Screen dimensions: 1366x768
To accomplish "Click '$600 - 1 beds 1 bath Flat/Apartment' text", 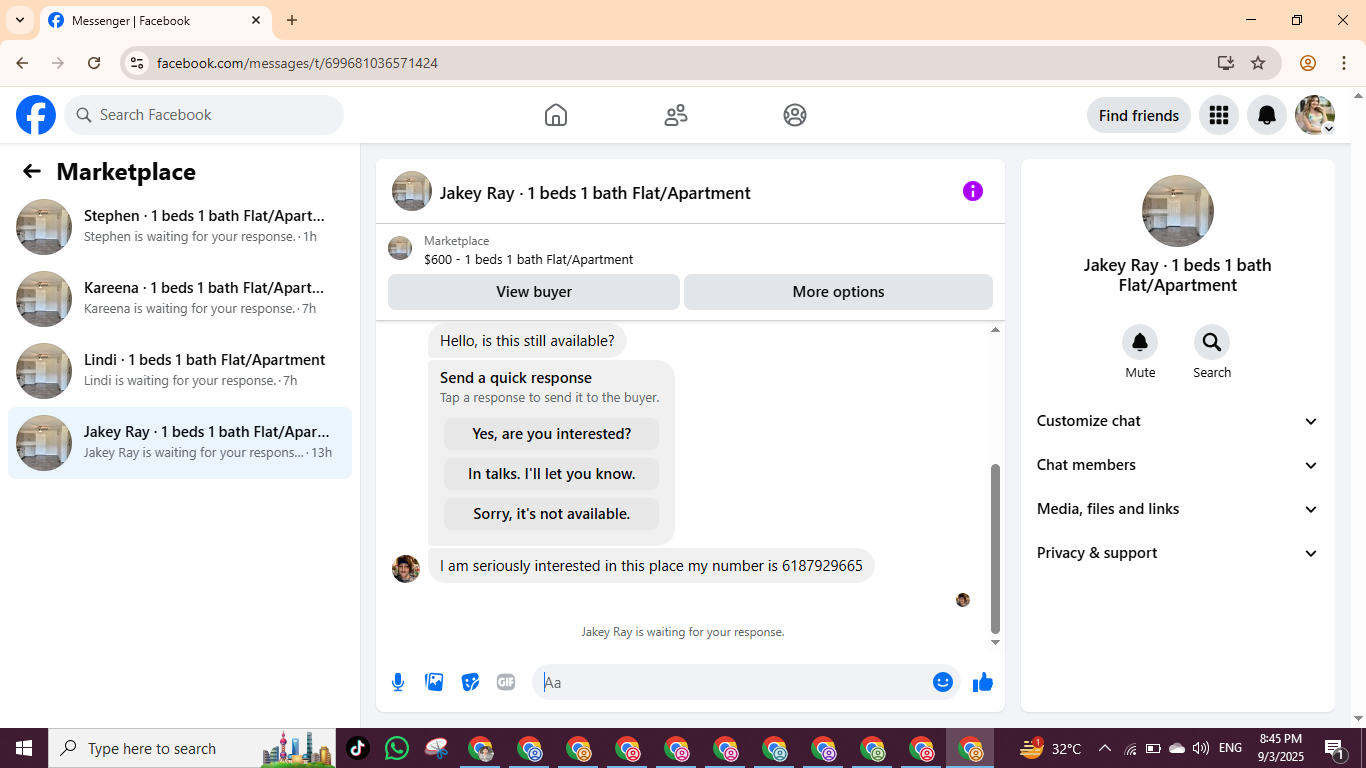I will pyautogui.click(x=528, y=259).
